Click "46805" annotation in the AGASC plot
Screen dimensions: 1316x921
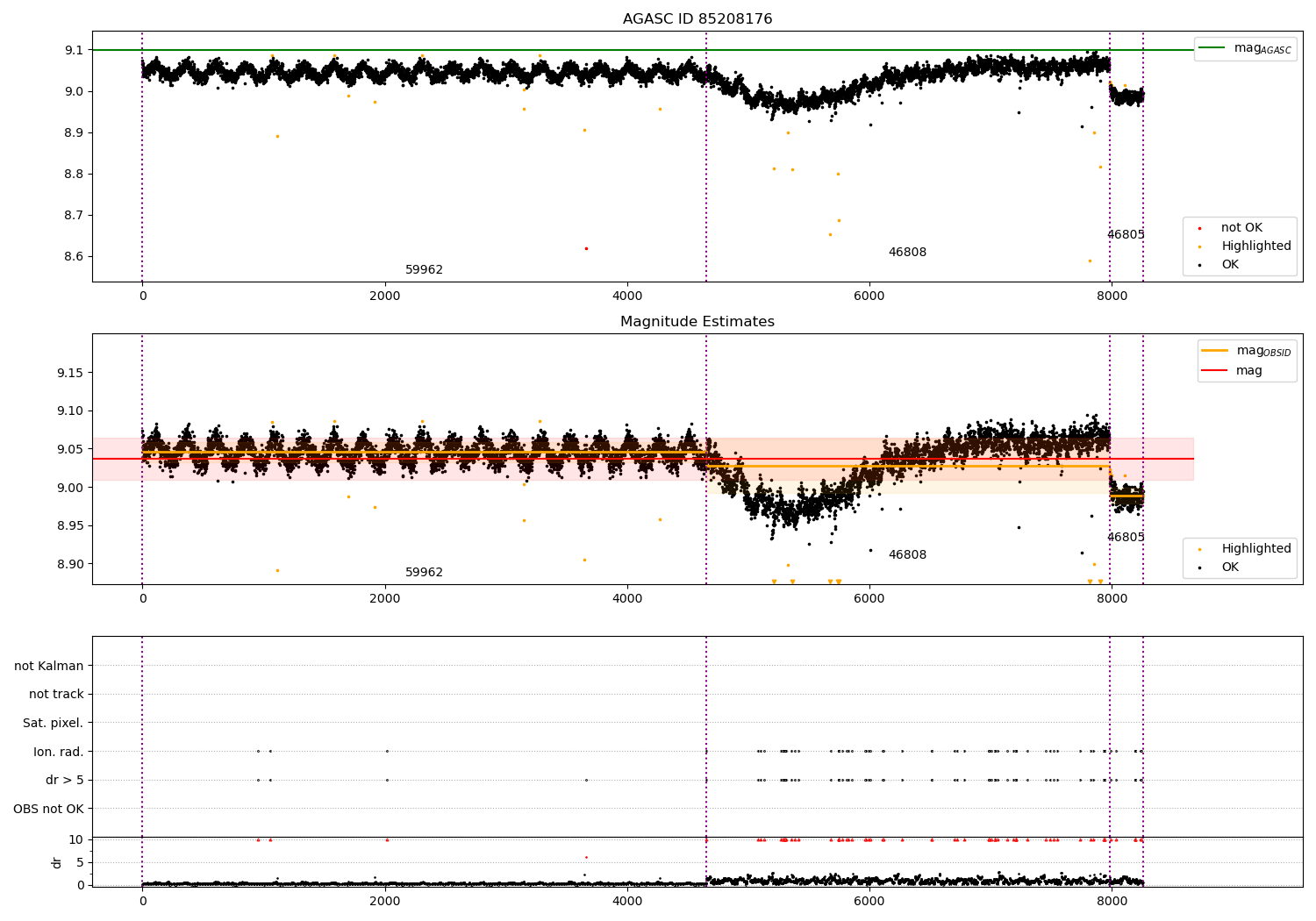pos(1126,235)
